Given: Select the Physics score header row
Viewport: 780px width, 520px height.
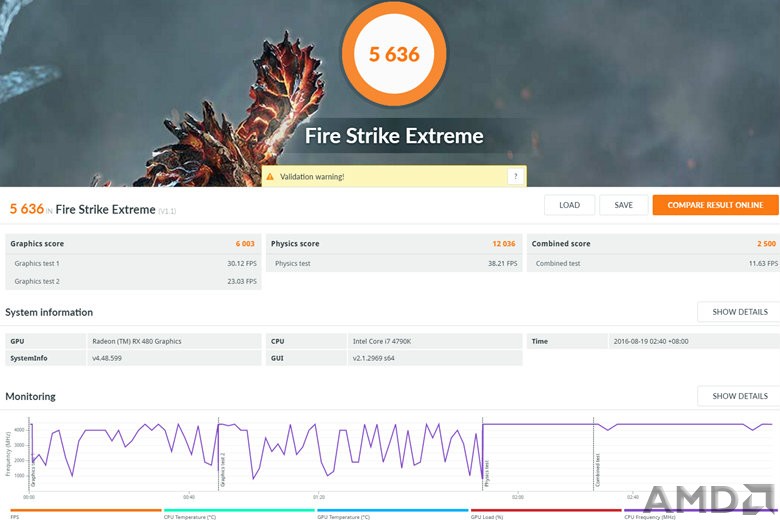Looking at the screenshot, I should click(394, 244).
